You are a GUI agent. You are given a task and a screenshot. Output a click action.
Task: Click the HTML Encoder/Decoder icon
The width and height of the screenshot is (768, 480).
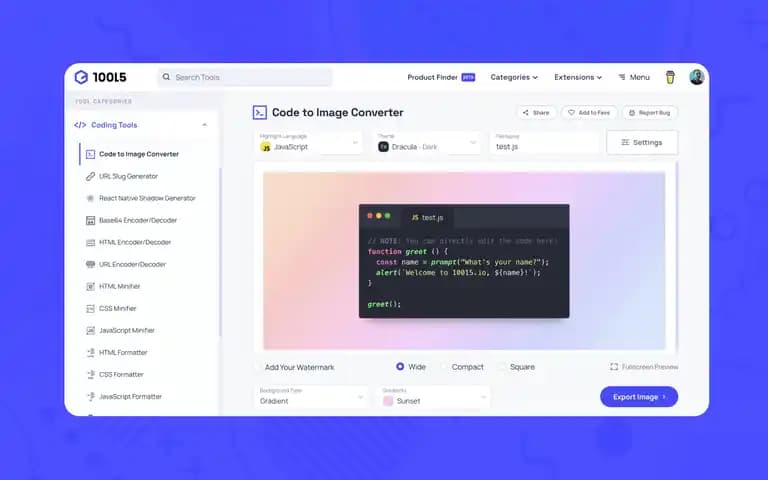point(91,242)
